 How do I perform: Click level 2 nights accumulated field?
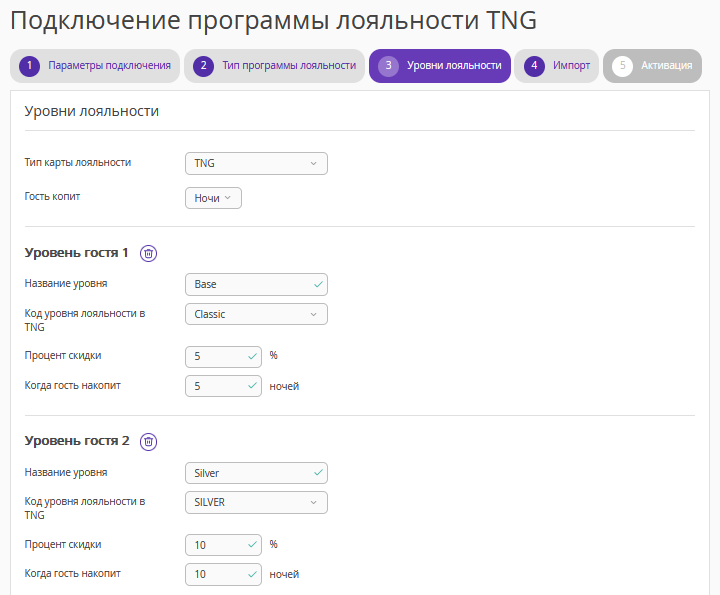(220, 574)
